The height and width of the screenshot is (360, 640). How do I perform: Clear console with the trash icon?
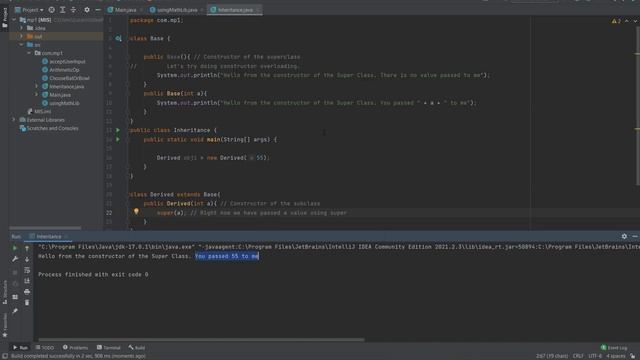tap(27, 303)
